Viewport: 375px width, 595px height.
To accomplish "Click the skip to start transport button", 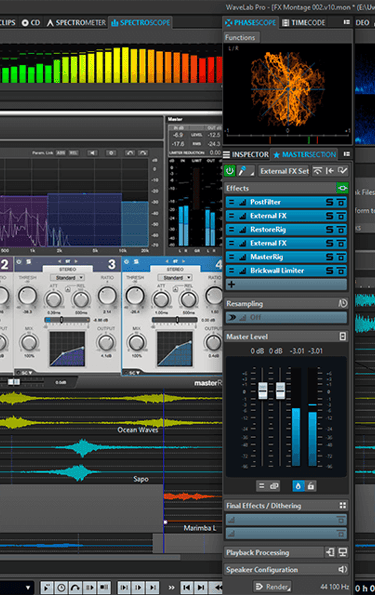I will (x=186, y=588).
